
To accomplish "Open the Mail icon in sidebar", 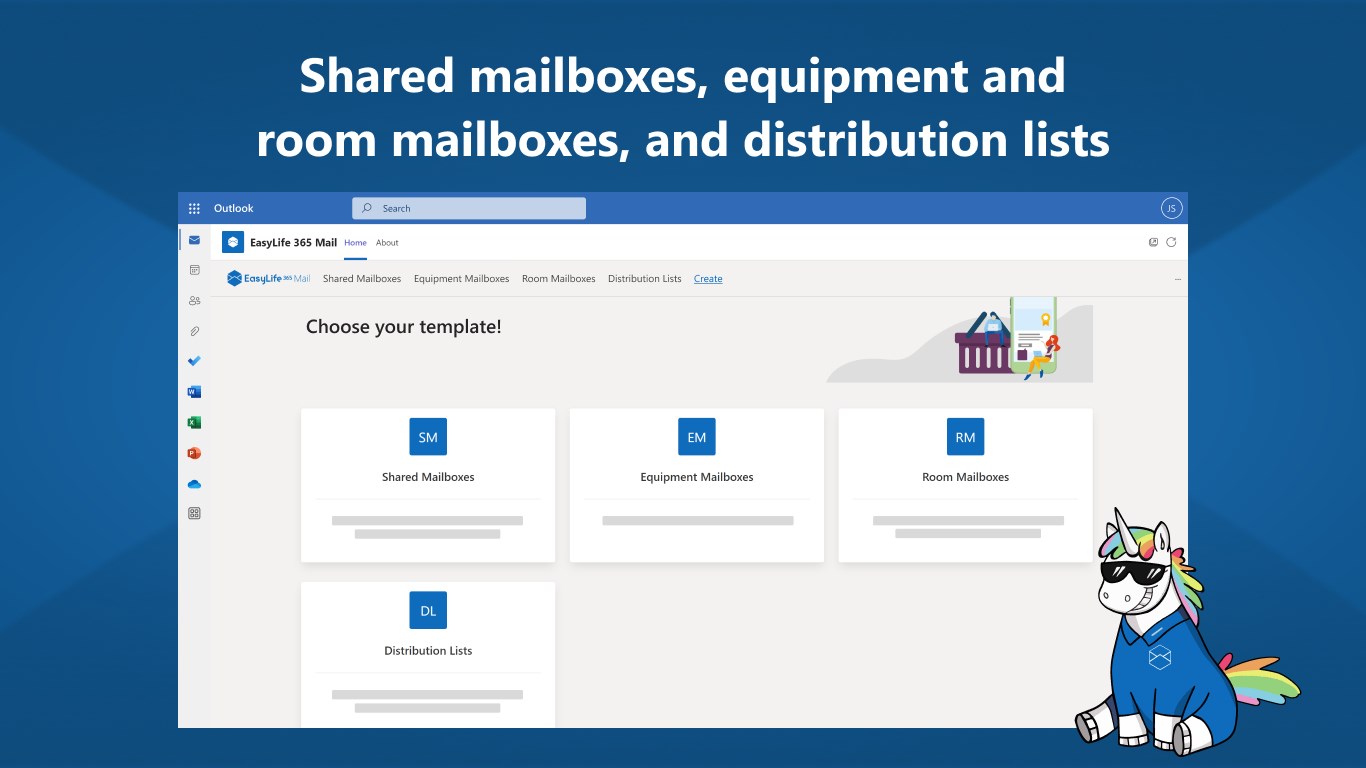I will tap(194, 240).
